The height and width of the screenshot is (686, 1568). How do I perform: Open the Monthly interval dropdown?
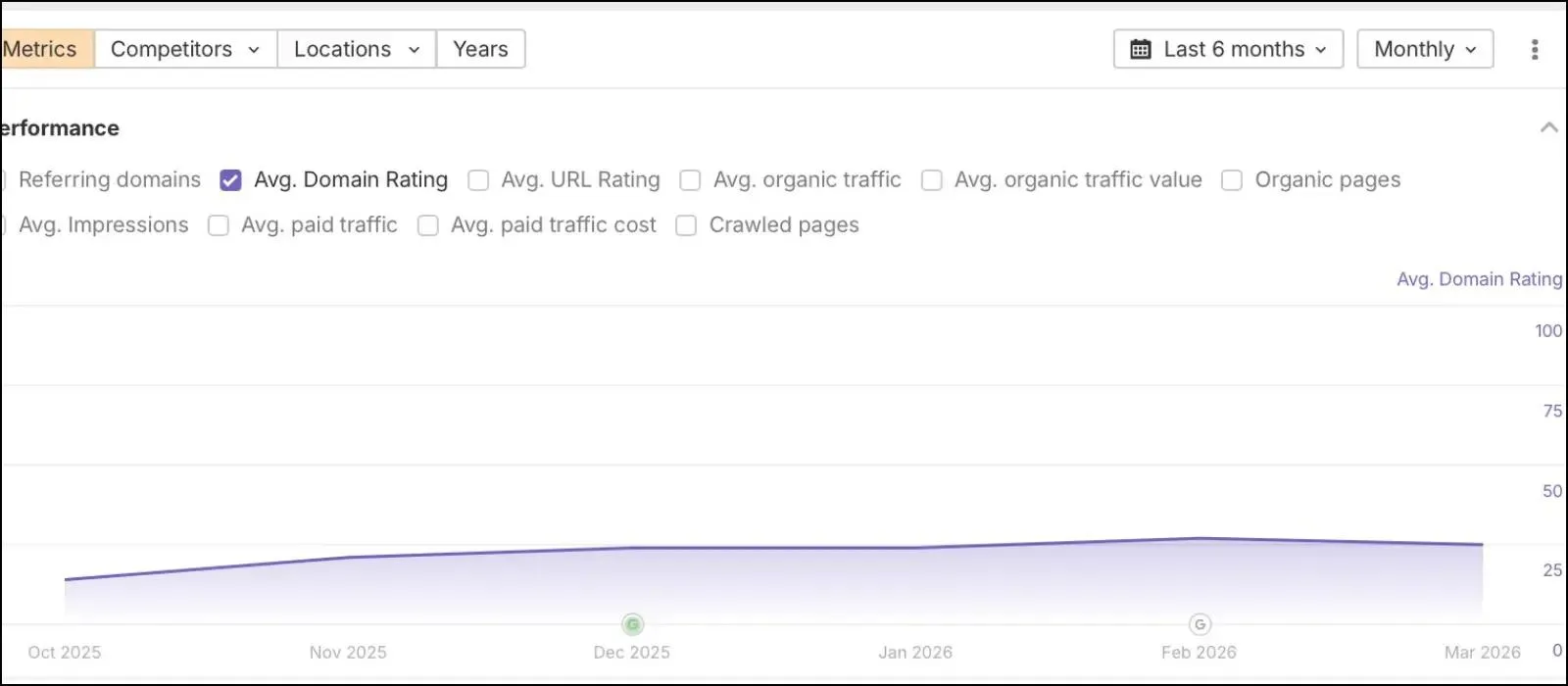pyautogui.click(x=1425, y=49)
